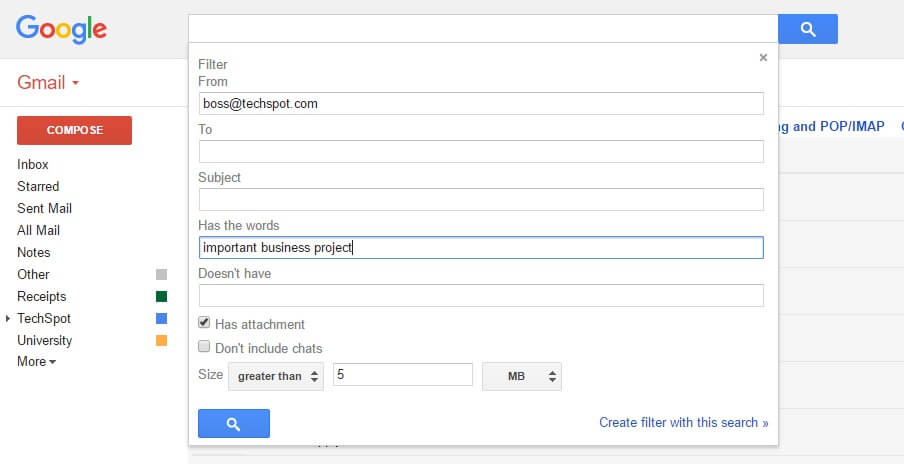Click the blue search icon beside top search bar

(x=808, y=29)
